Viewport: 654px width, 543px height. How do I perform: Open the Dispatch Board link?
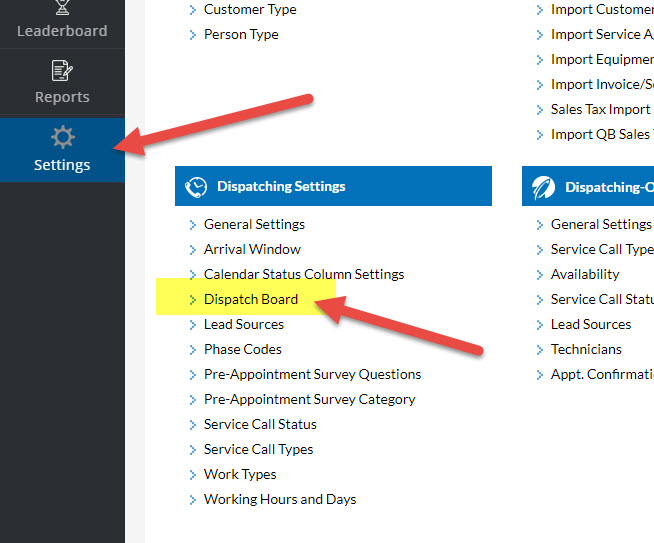point(250,299)
